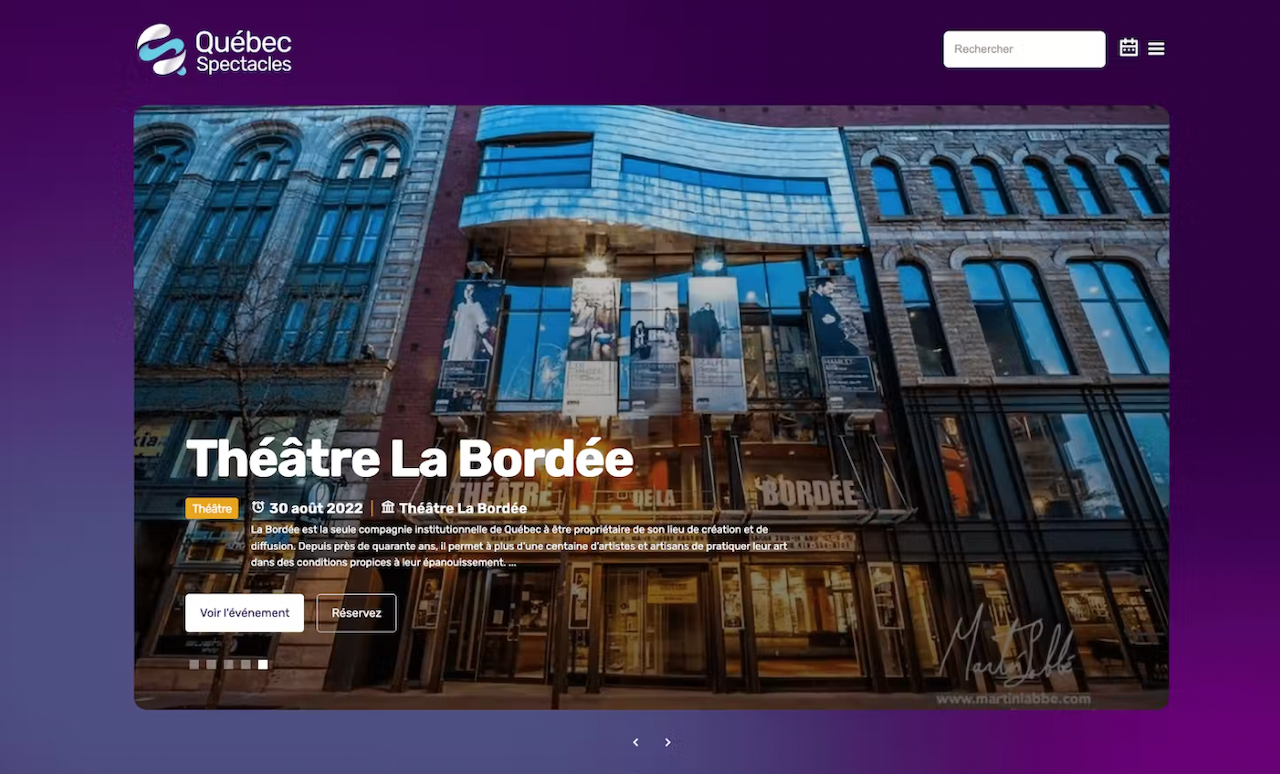This screenshot has height=774, width=1280.
Task: Click the La Bordée description paragraph
Action: pyautogui.click(x=519, y=545)
